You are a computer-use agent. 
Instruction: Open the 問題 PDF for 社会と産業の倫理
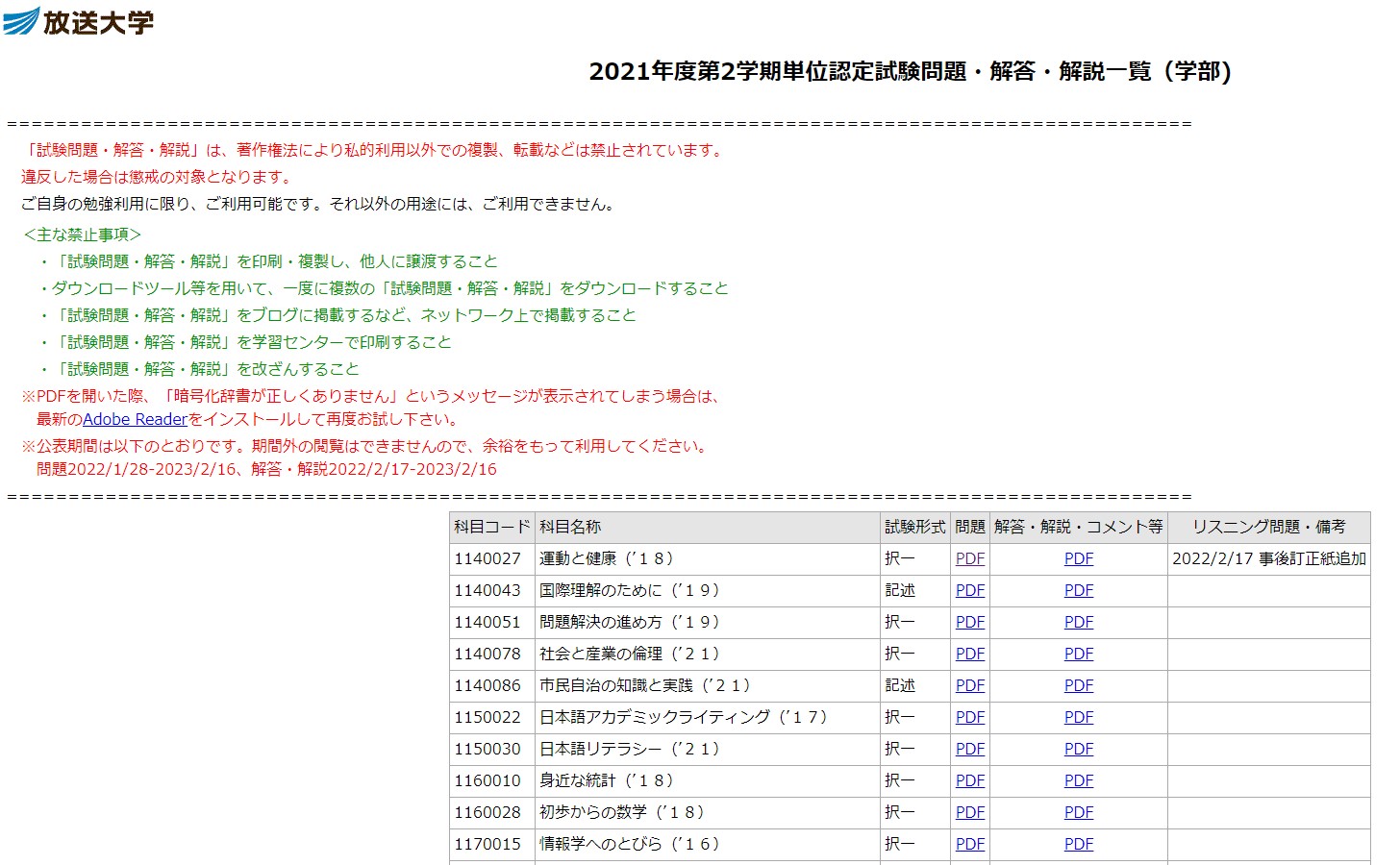(969, 654)
